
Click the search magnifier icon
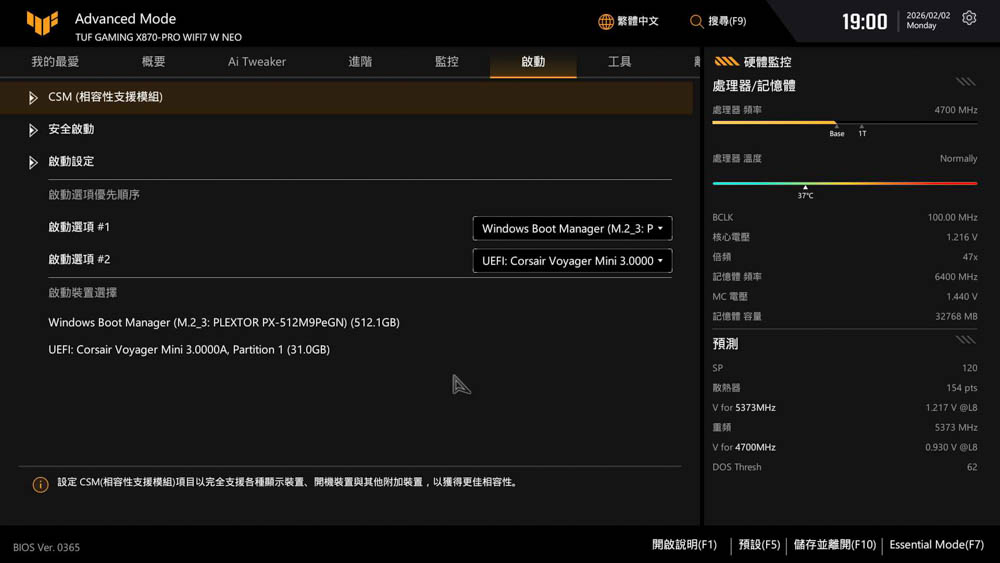pos(697,21)
